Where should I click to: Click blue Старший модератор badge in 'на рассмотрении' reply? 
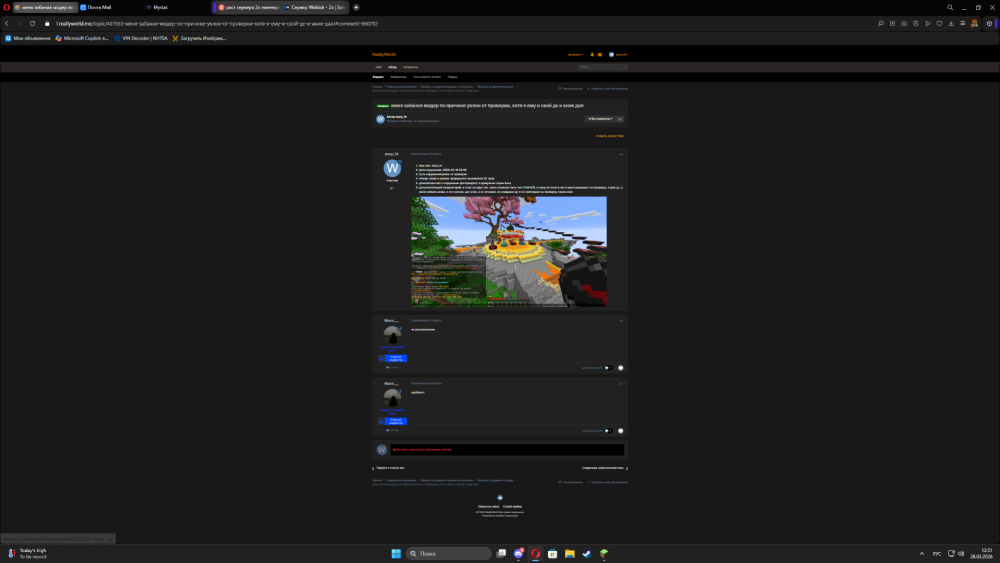(x=395, y=358)
